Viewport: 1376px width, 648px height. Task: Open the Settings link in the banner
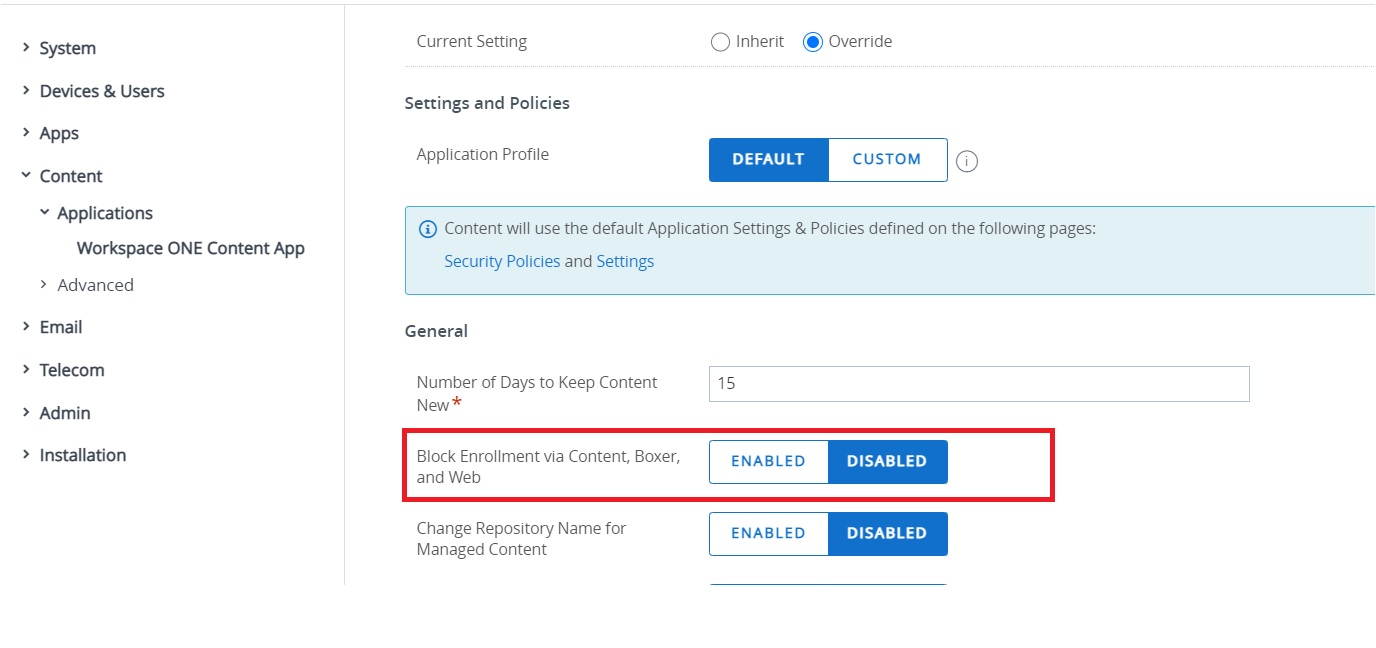pos(625,260)
